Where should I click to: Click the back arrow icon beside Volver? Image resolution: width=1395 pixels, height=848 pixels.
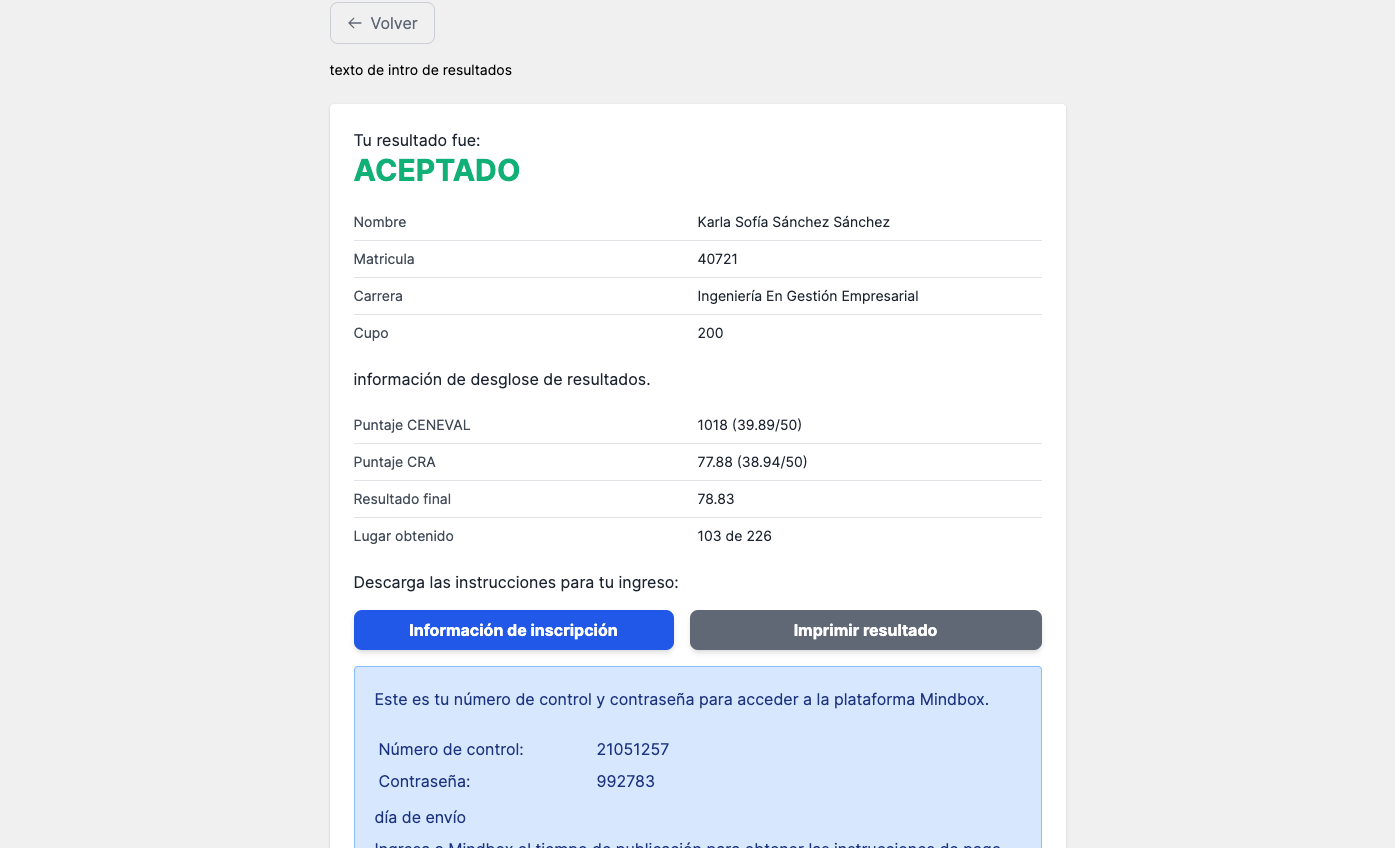tap(354, 23)
